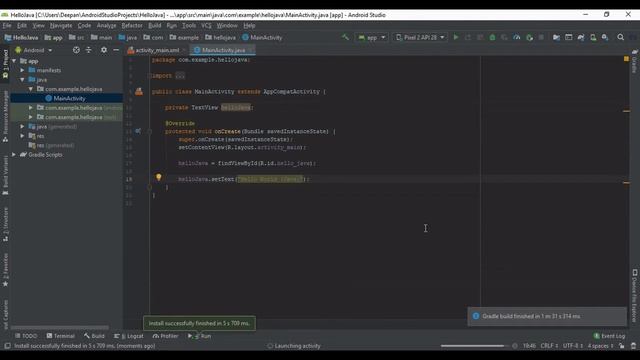Click the Make Project hammer icon
The width and height of the screenshot is (640, 360).
345,37
